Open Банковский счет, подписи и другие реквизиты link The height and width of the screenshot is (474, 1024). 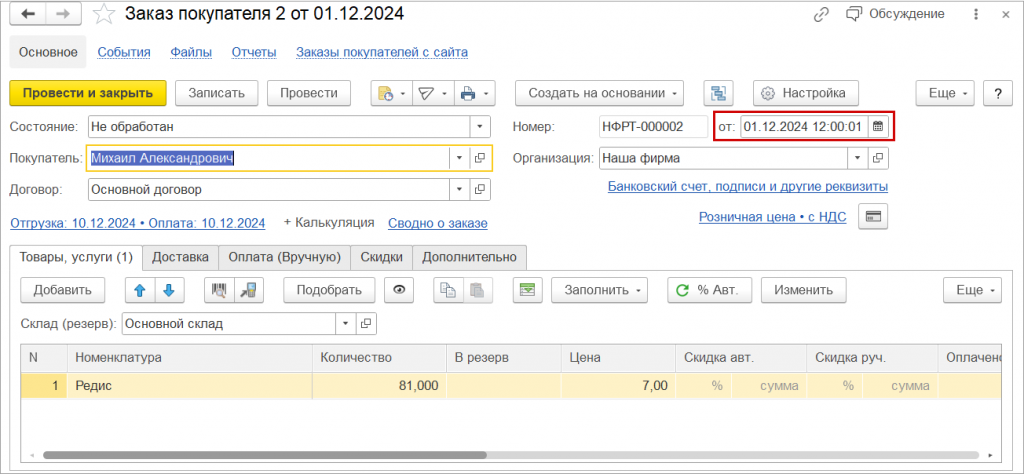[747, 187]
